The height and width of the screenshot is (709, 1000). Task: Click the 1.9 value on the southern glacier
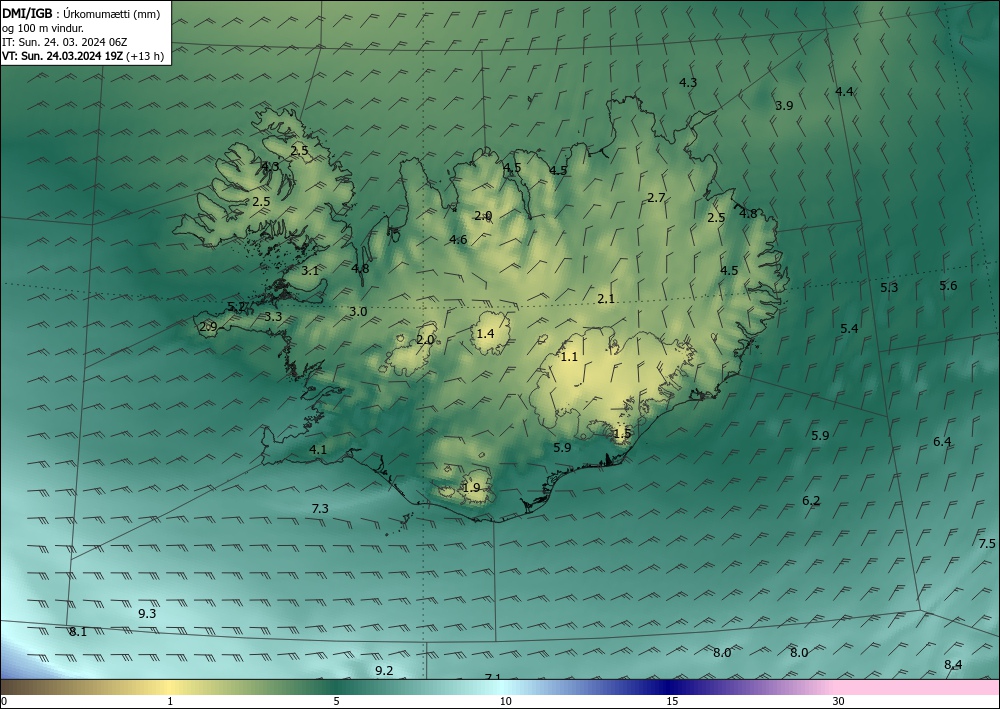click(x=471, y=488)
